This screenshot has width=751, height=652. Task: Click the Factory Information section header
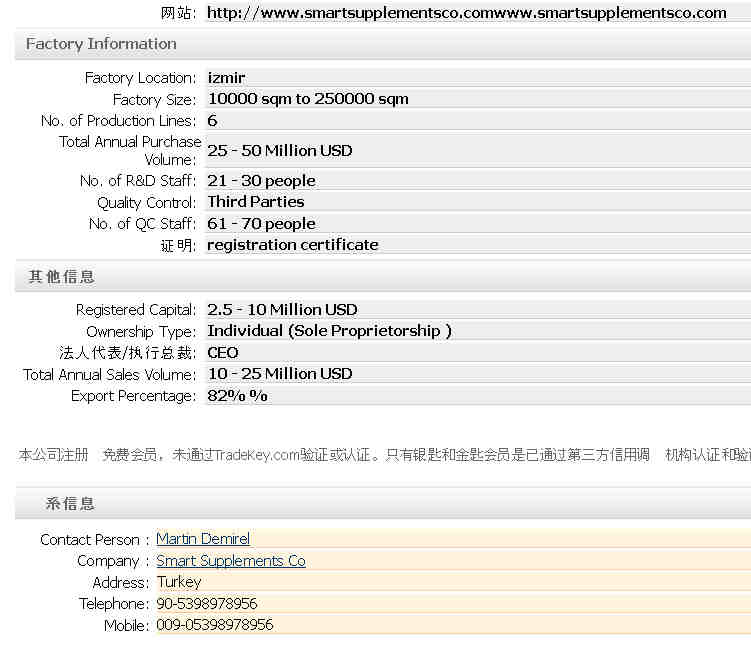pyautogui.click(x=101, y=44)
